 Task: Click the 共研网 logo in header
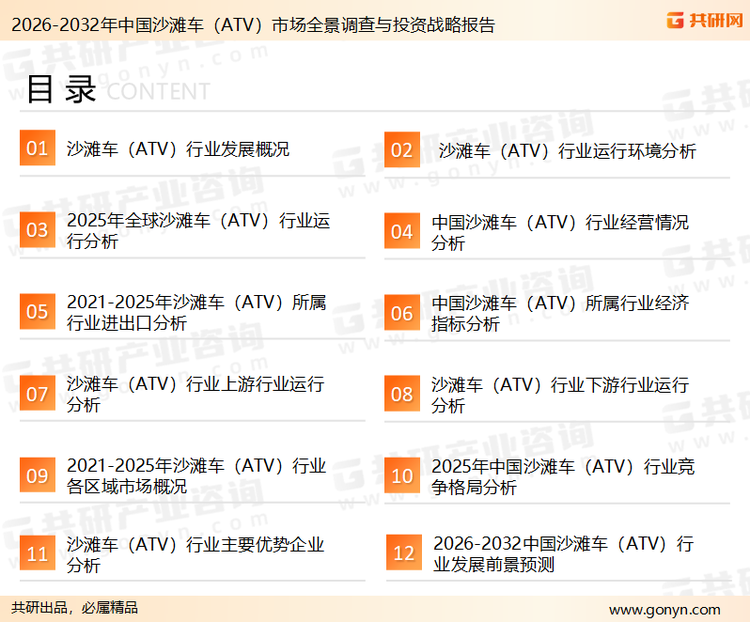click(x=705, y=20)
